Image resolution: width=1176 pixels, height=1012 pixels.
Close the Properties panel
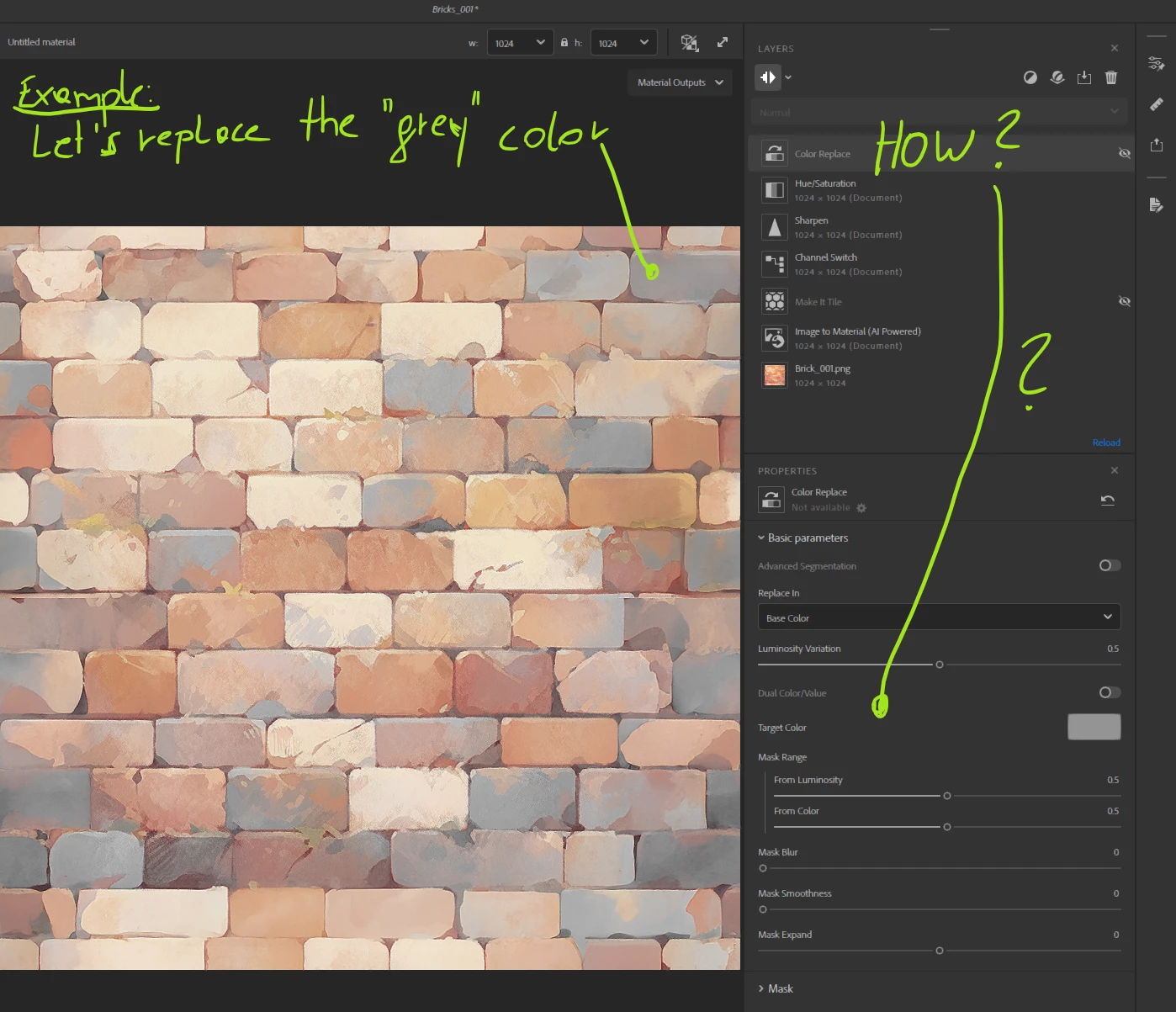point(1115,470)
